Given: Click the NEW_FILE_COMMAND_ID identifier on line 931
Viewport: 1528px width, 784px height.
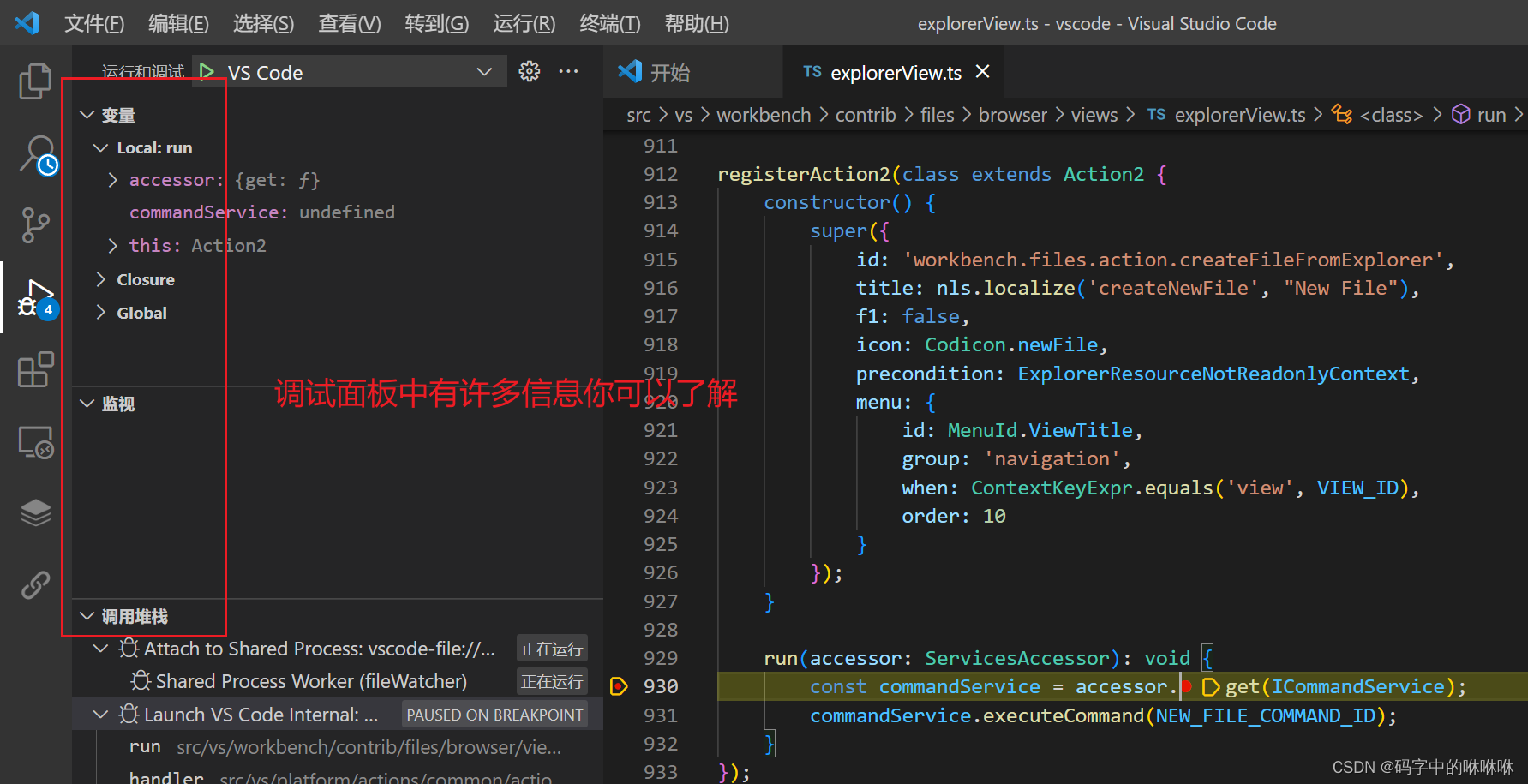Looking at the screenshot, I should (1265, 715).
